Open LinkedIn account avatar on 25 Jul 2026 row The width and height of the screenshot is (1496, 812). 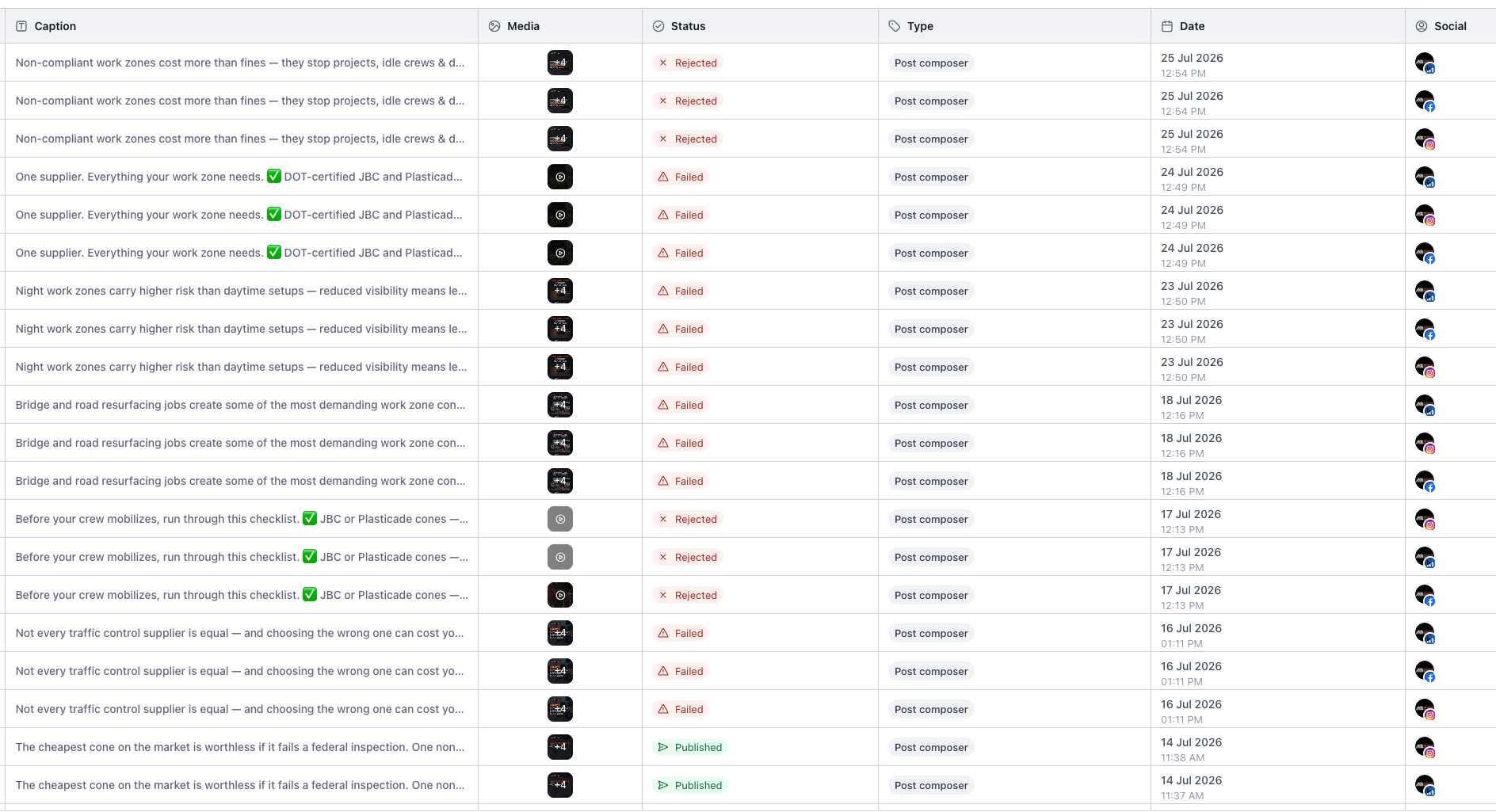coord(1425,63)
